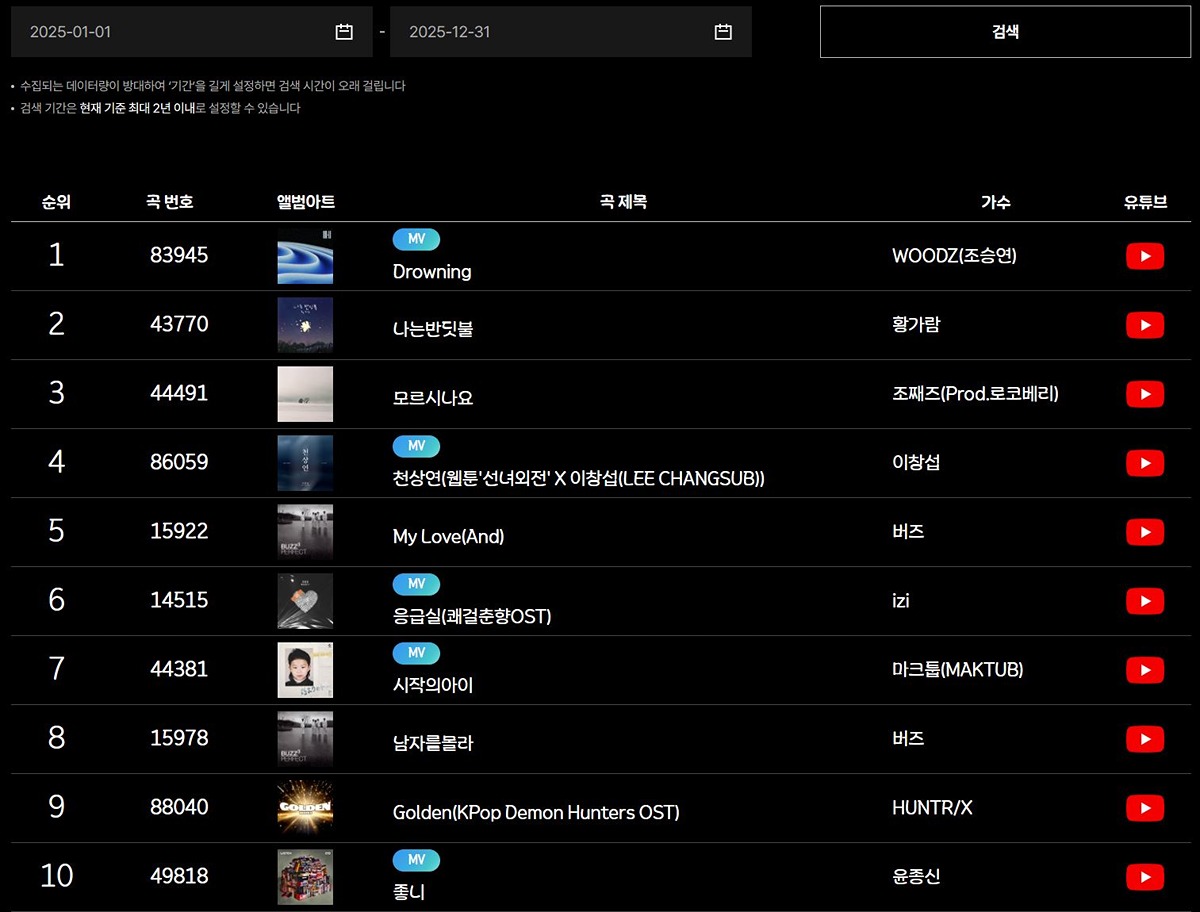Click album art thumbnail for Drowning
Viewport: 1200px width, 912px height.
[x=305, y=256]
